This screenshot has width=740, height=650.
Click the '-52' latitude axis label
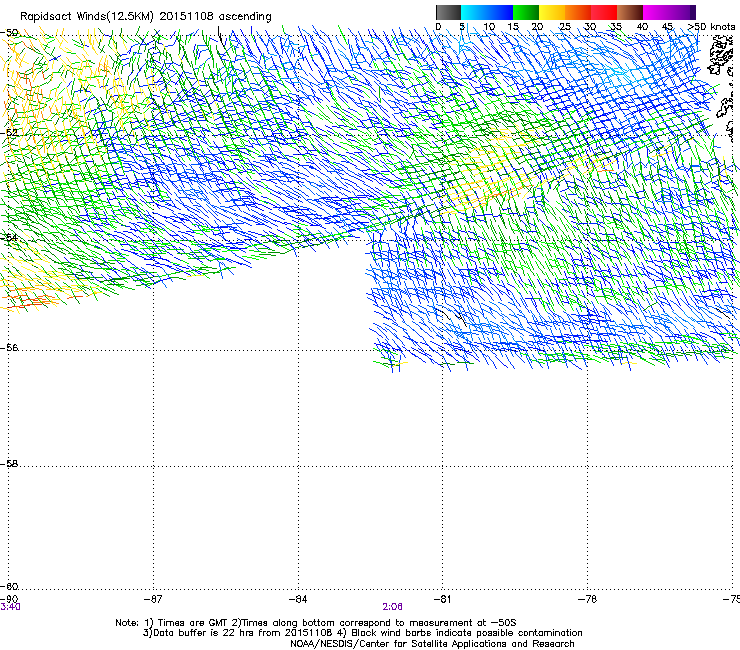[x=9, y=133]
